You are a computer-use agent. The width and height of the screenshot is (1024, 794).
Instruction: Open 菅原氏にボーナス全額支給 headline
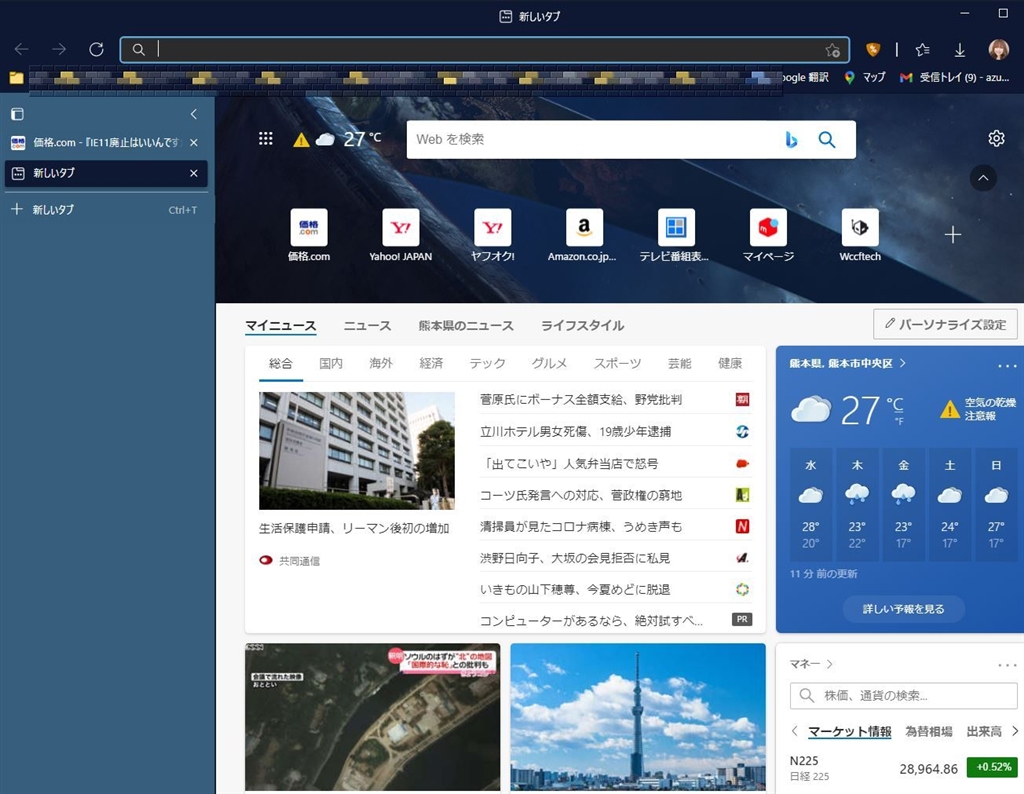pos(581,399)
